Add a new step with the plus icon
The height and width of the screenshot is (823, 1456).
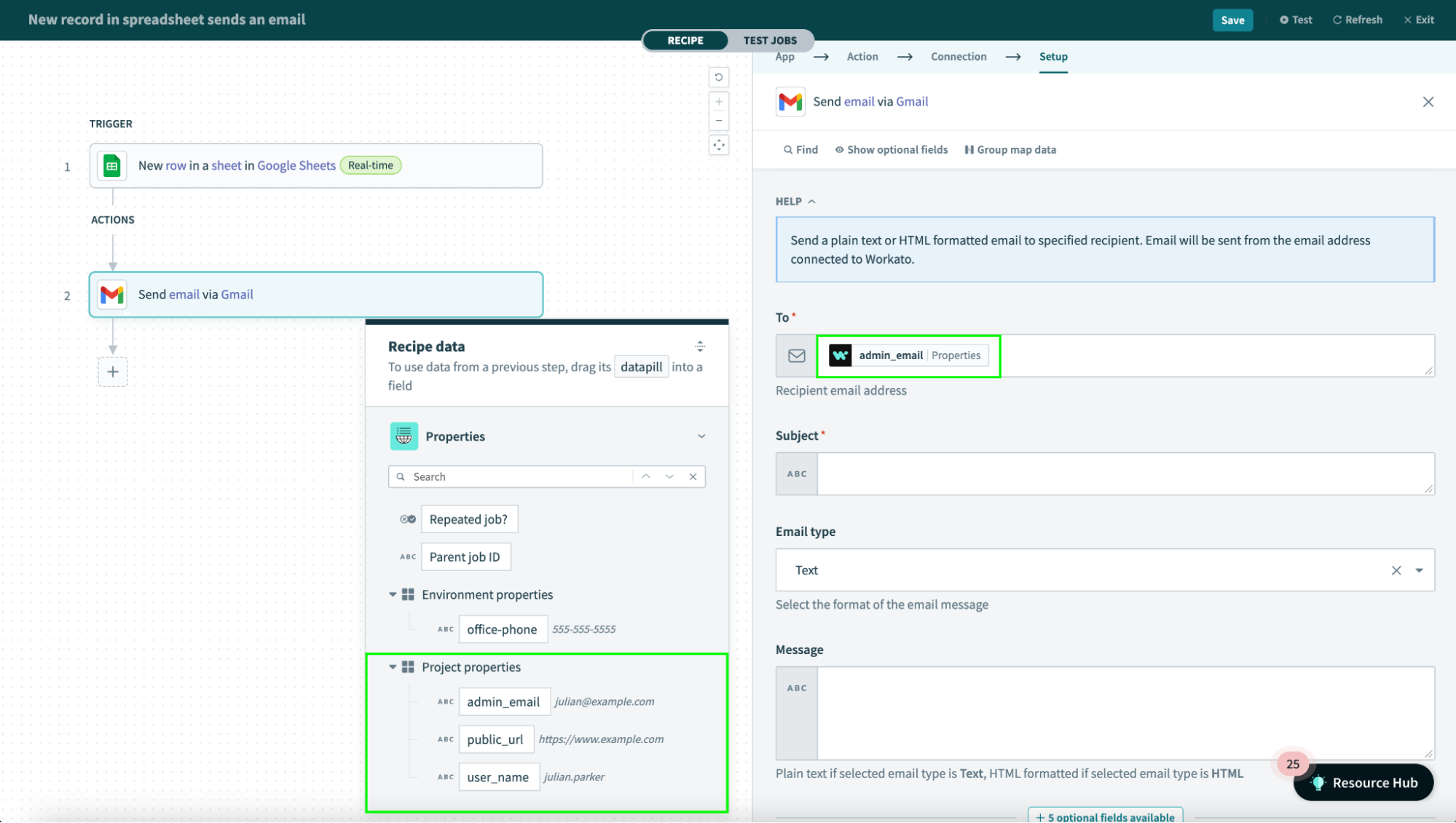tap(113, 371)
